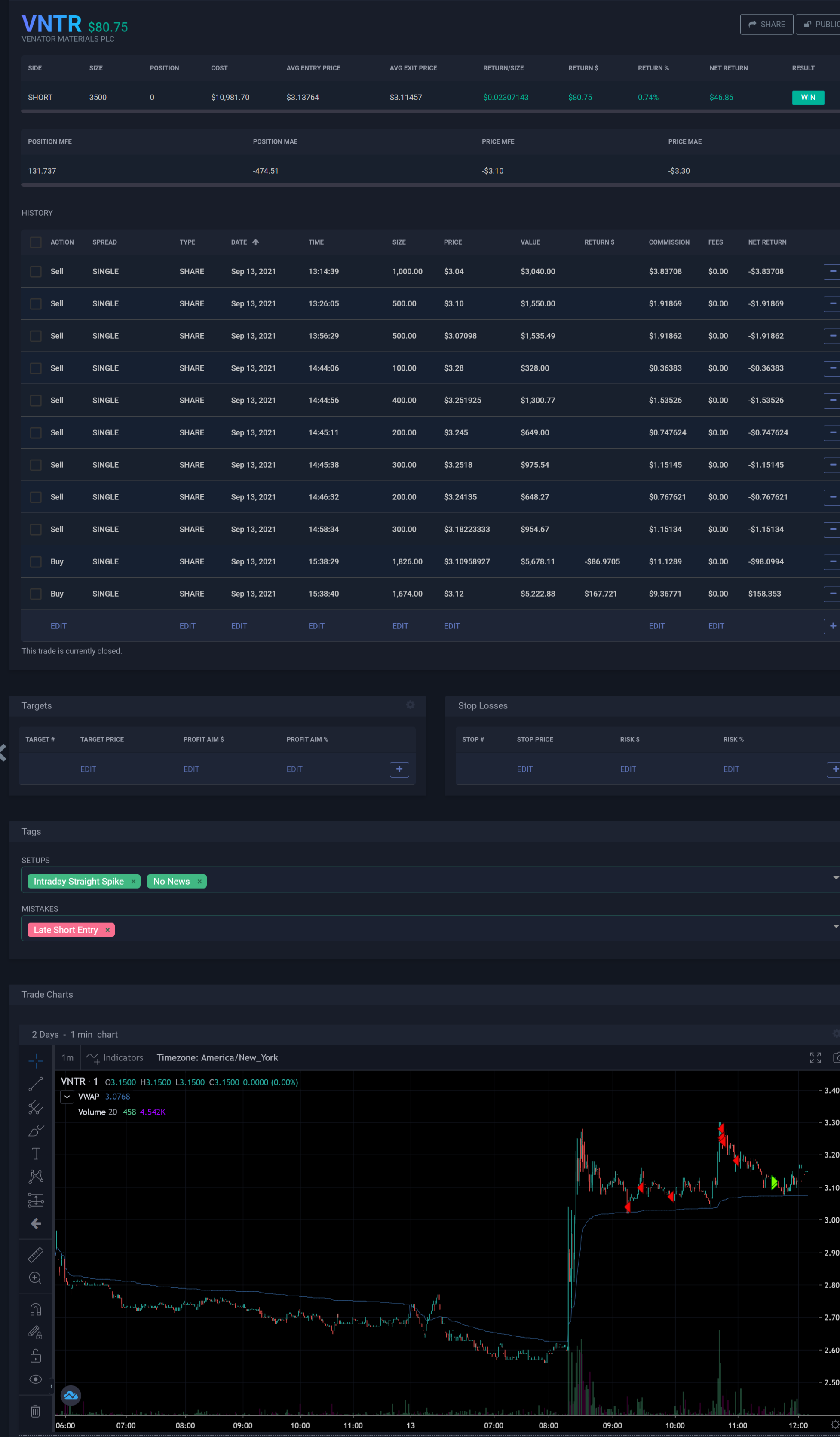Activate the chart zoom-in tool
The image size is (840, 1437).
[x=35, y=1278]
